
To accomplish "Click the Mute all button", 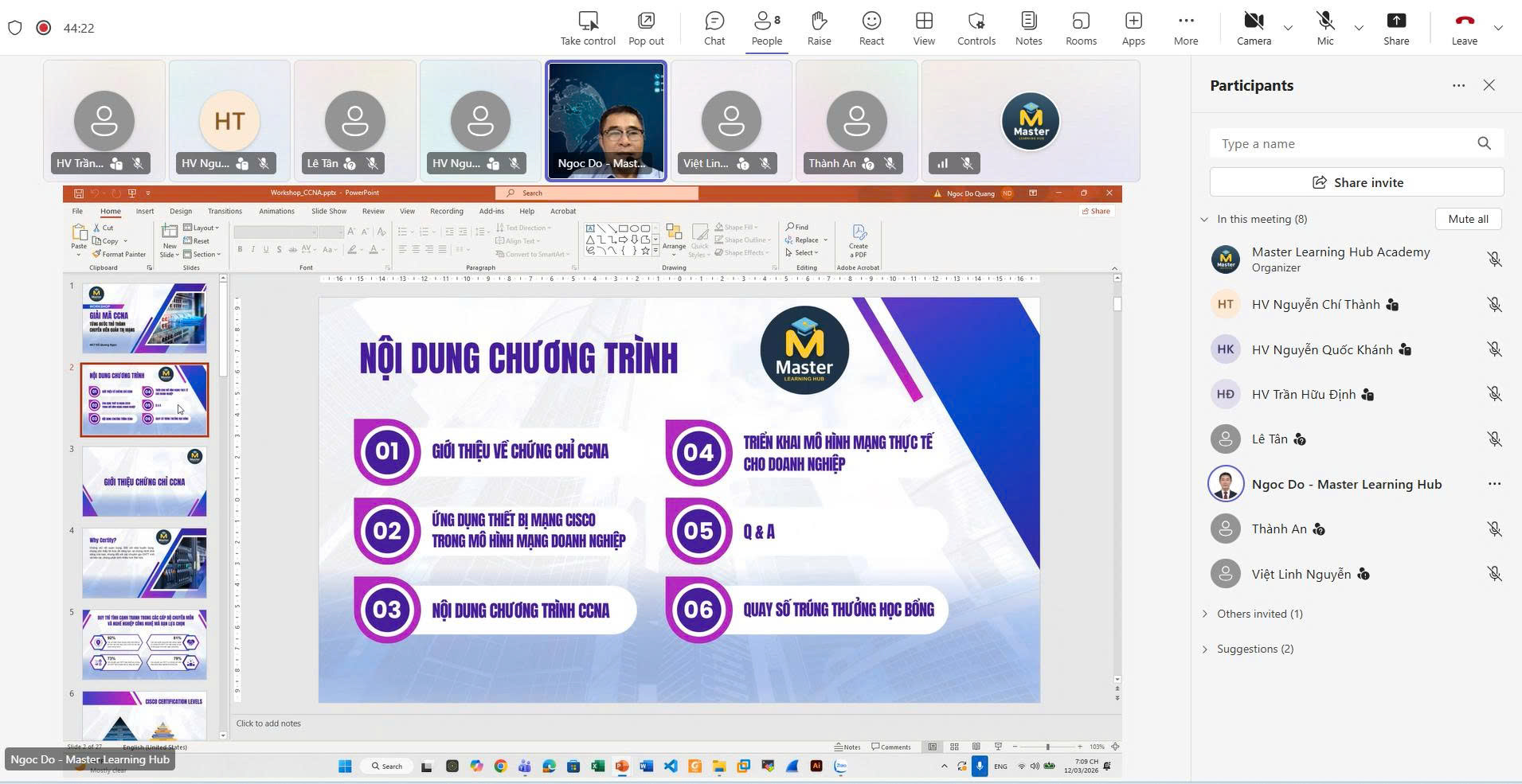I will click(x=1467, y=219).
